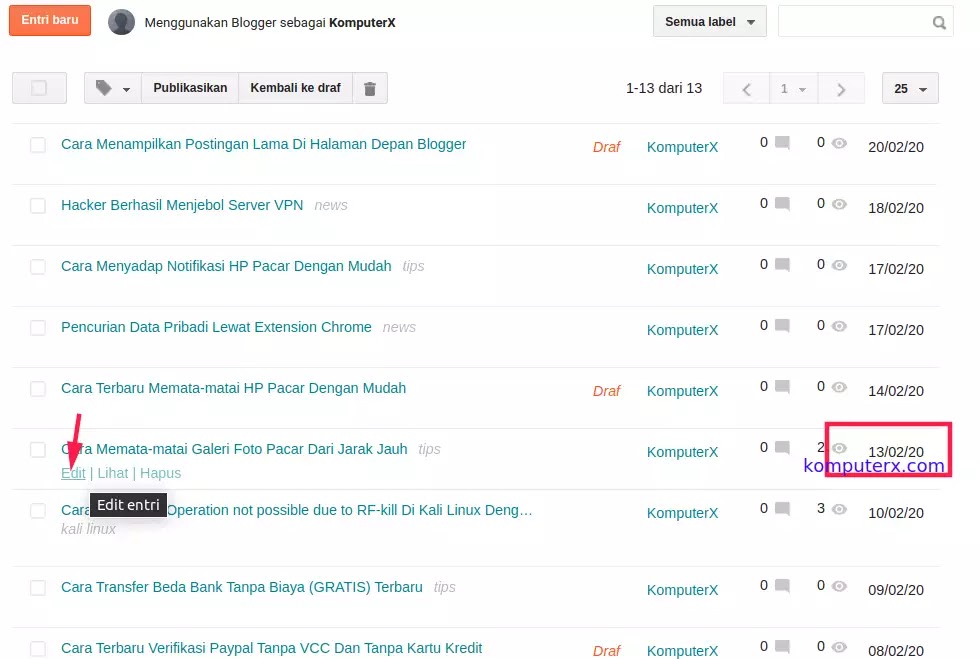Click the trash icon to delete selected posts
The image size is (980, 659).
[370, 88]
